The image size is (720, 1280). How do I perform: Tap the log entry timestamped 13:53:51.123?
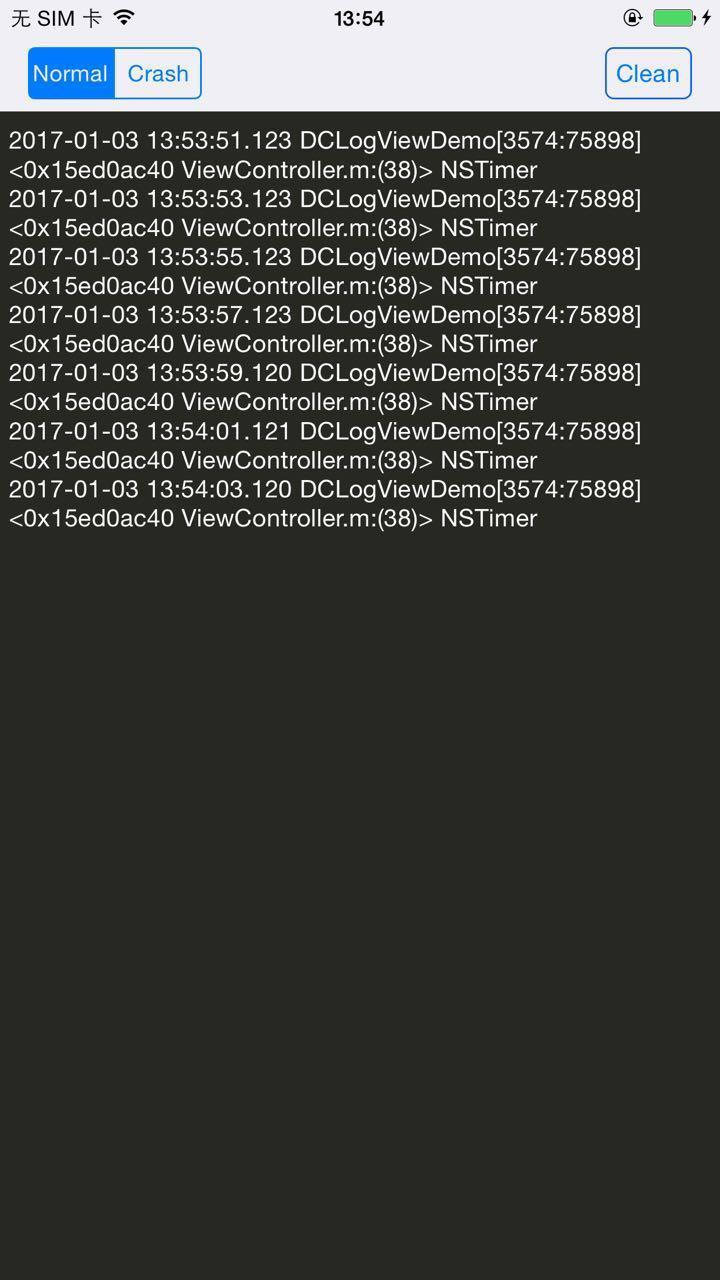click(325, 155)
